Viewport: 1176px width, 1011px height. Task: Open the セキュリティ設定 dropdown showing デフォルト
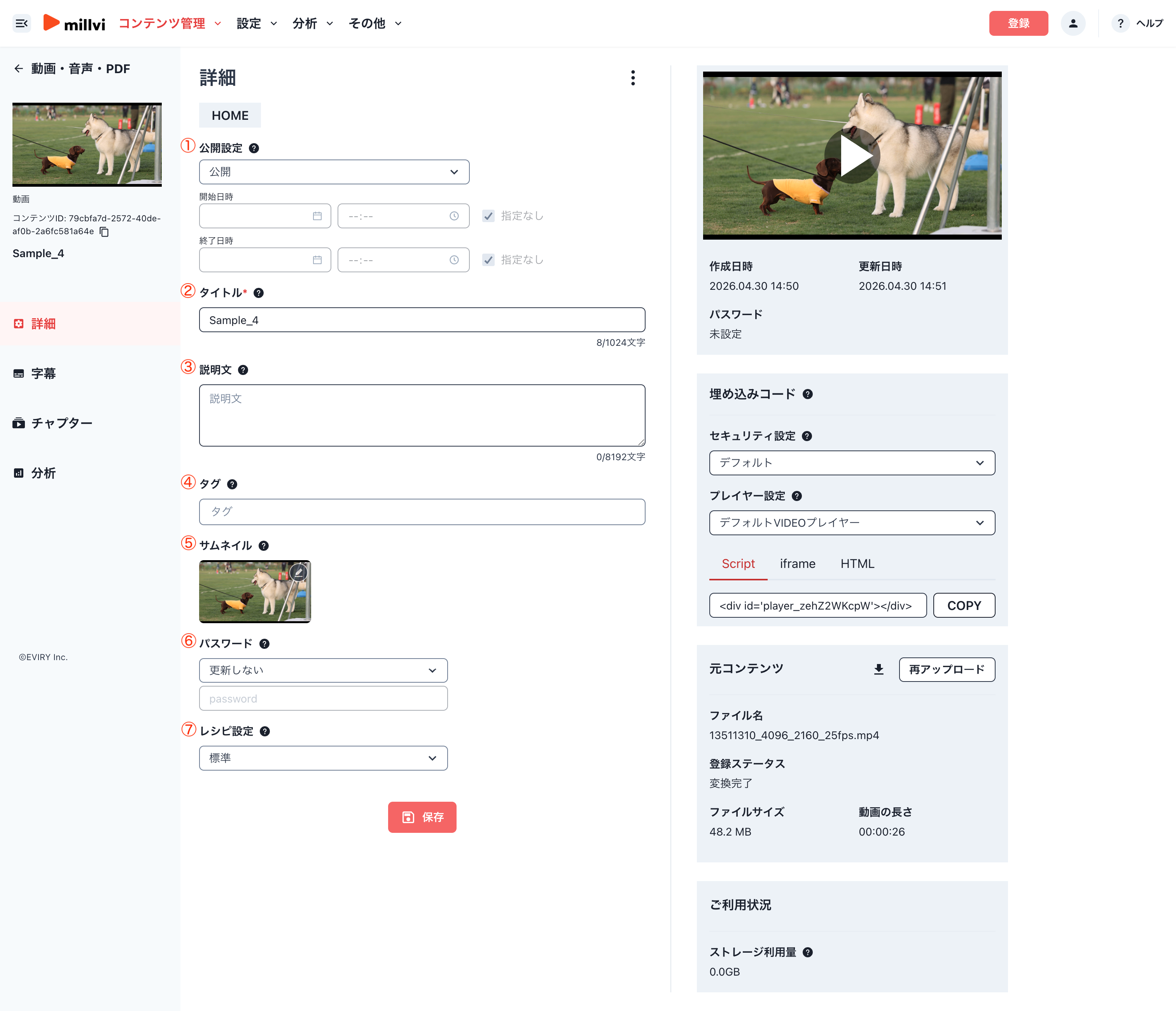(x=852, y=463)
